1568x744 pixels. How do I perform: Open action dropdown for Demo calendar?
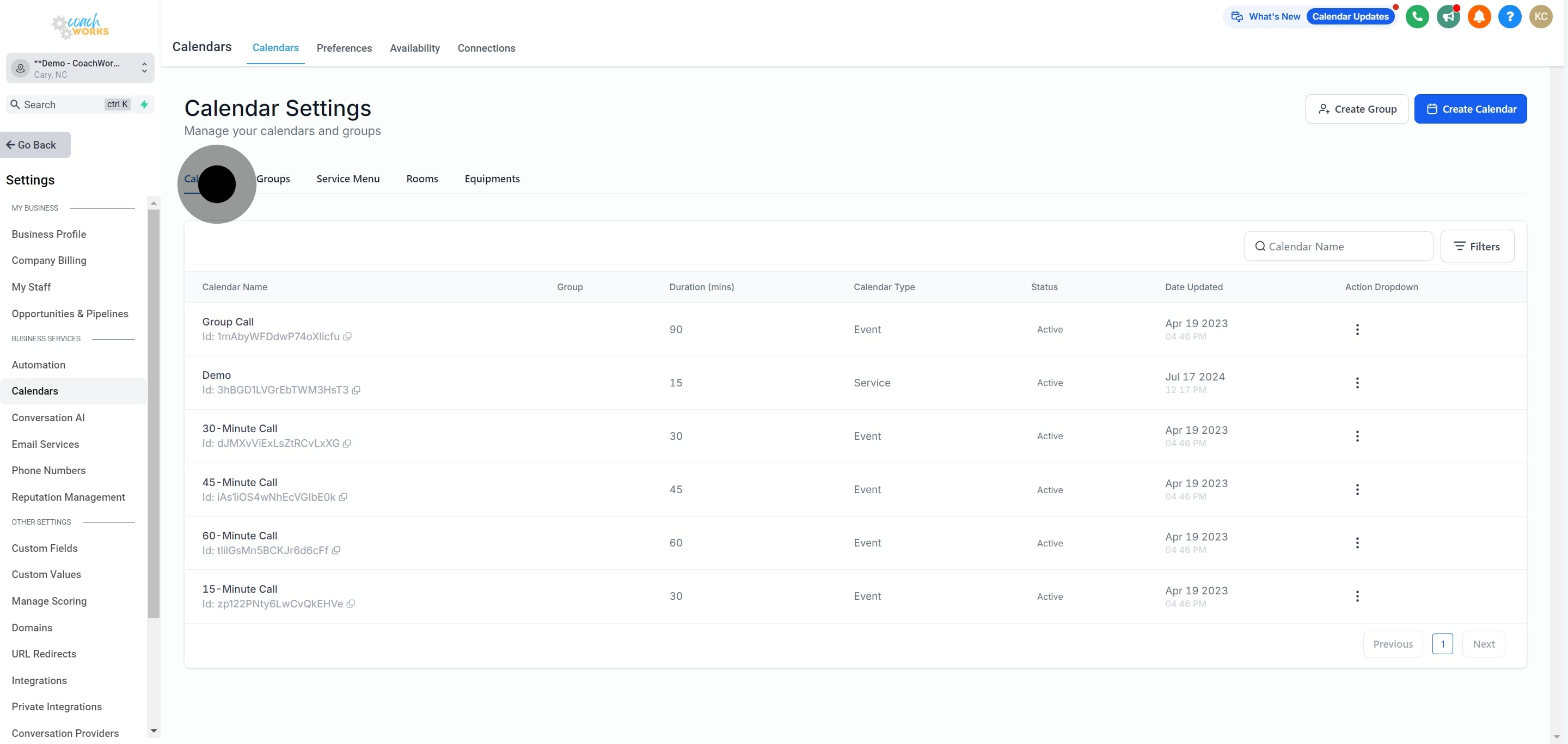[1357, 383]
